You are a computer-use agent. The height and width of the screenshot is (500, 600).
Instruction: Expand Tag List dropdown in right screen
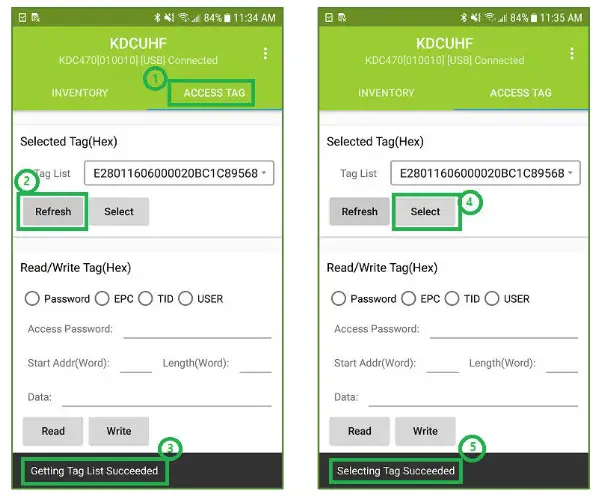click(x=485, y=173)
